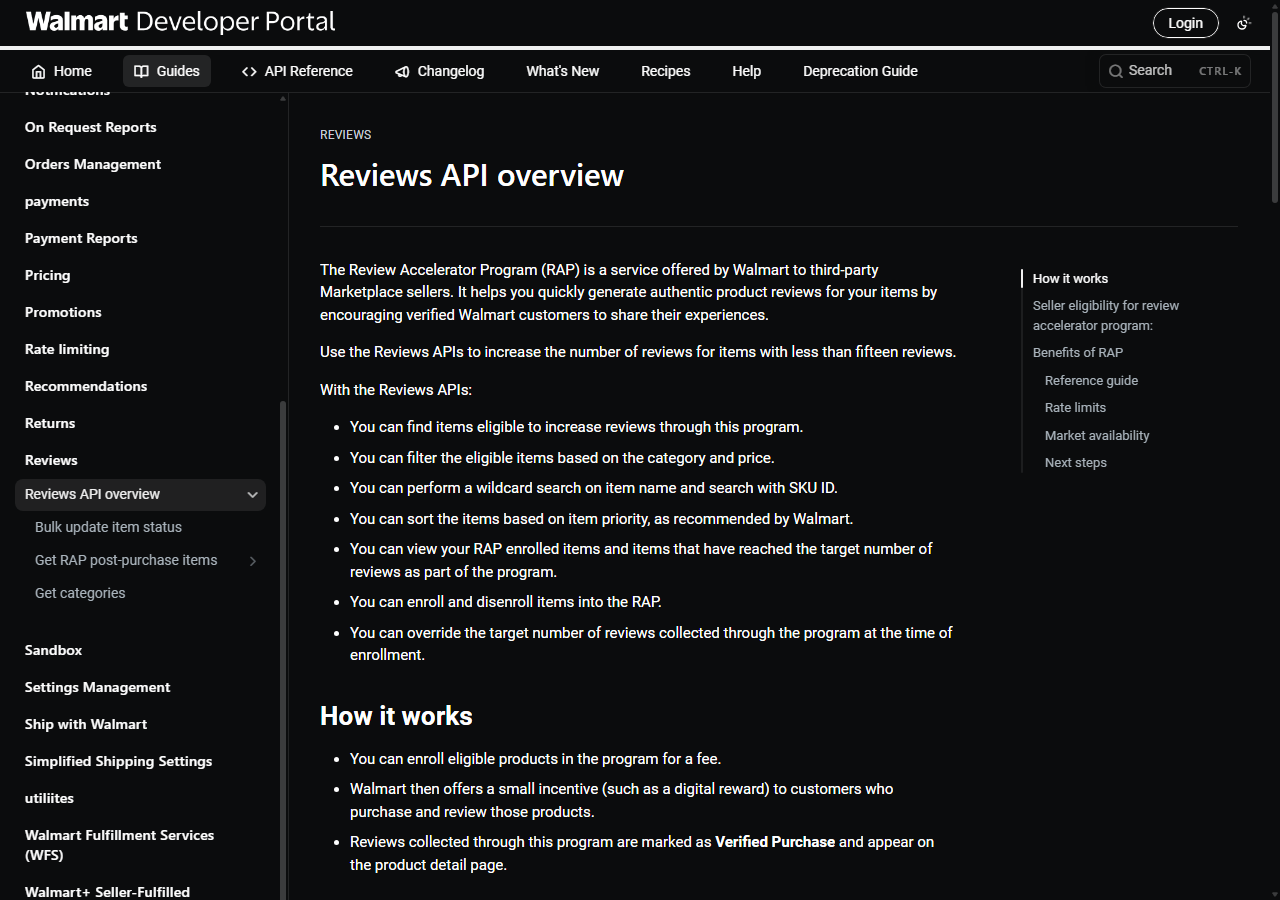Open Bulk update item status page
The image size is (1280, 900).
pos(108,527)
